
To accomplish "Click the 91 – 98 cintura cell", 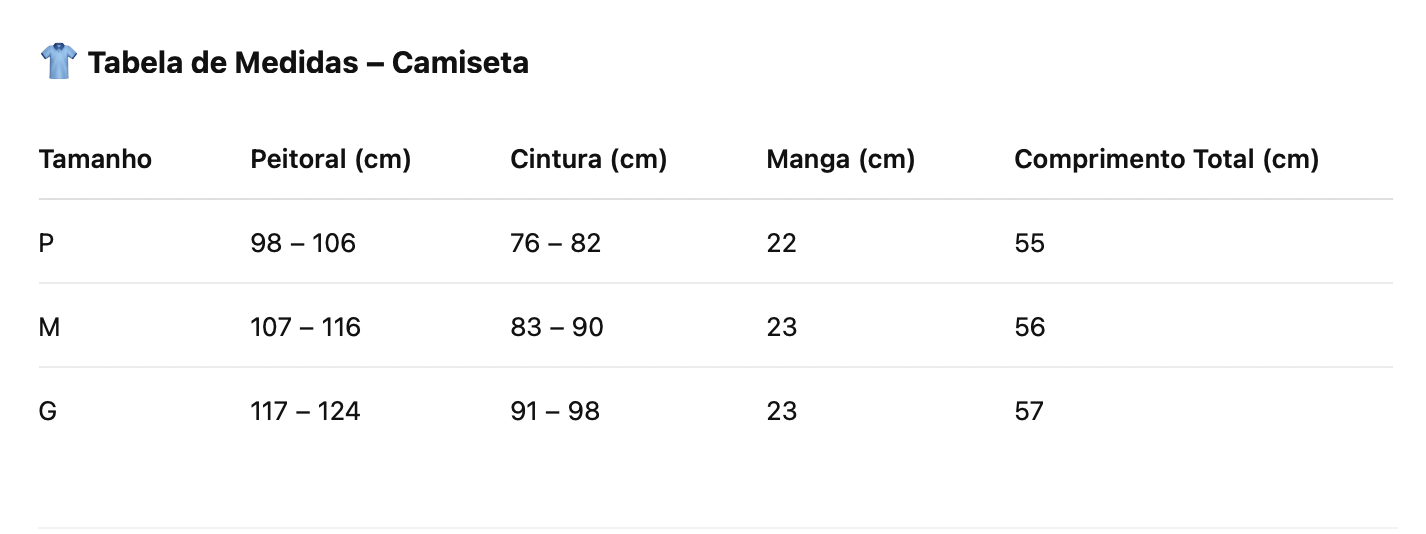I will point(555,411).
